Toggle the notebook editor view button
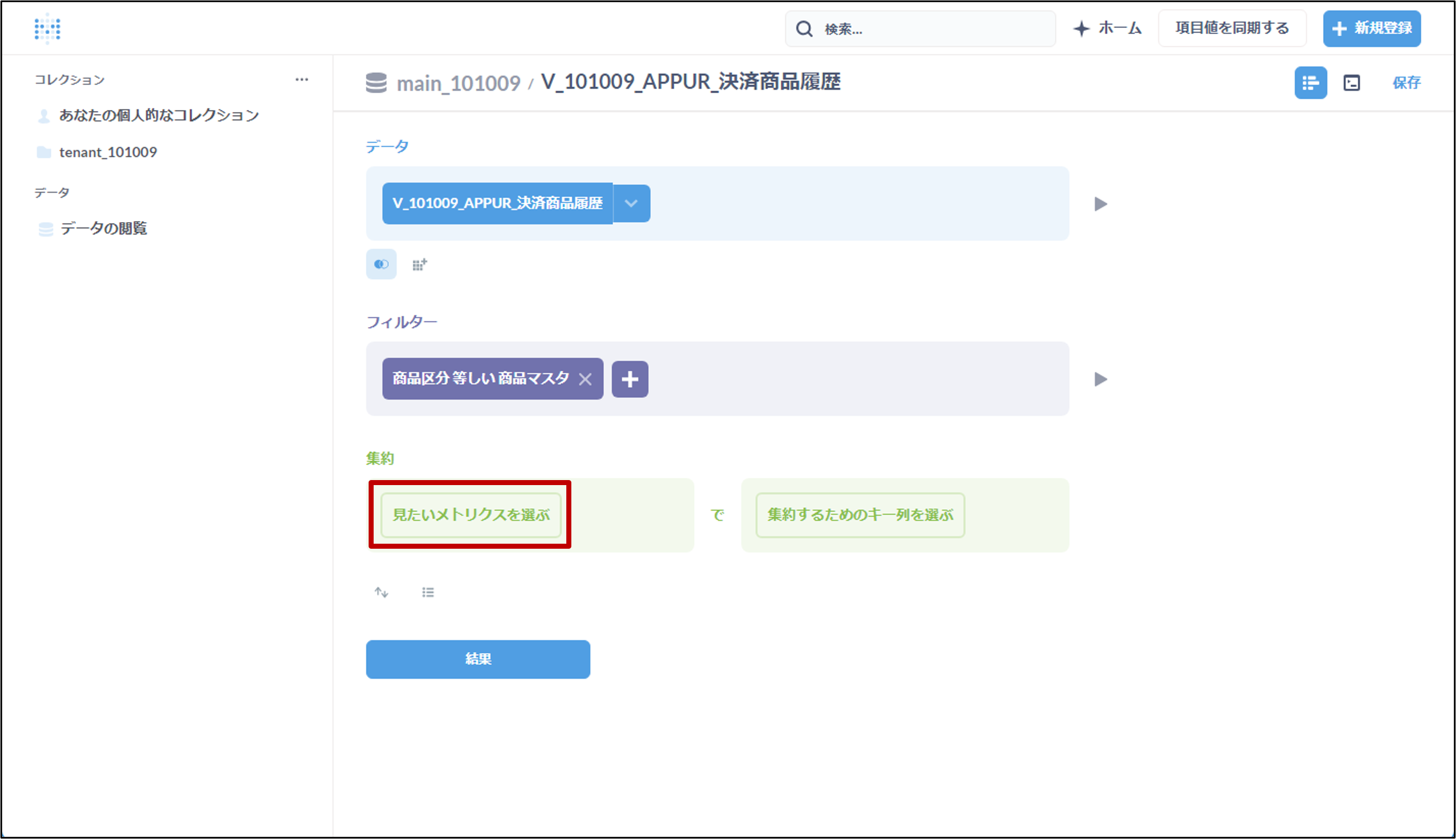 click(x=1310, y=83)
